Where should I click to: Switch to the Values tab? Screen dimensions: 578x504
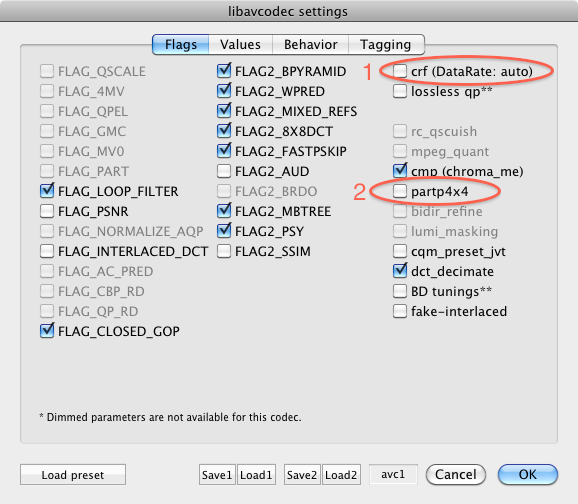pyautogui.click(x=240, y=45)
